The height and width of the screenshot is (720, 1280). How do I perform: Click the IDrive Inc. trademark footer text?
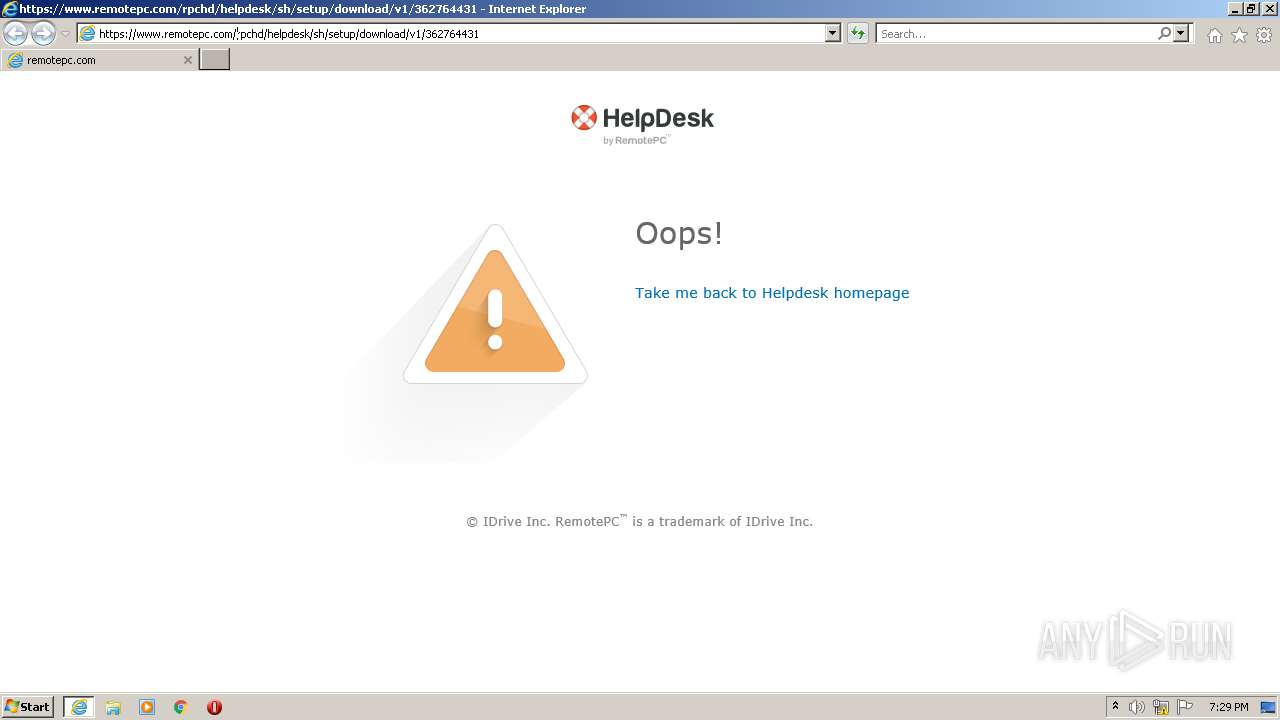639,521
